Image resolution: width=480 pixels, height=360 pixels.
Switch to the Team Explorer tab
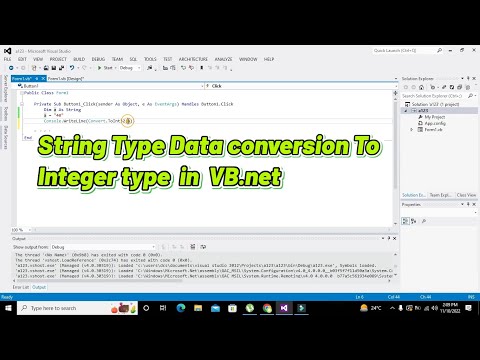440,195
